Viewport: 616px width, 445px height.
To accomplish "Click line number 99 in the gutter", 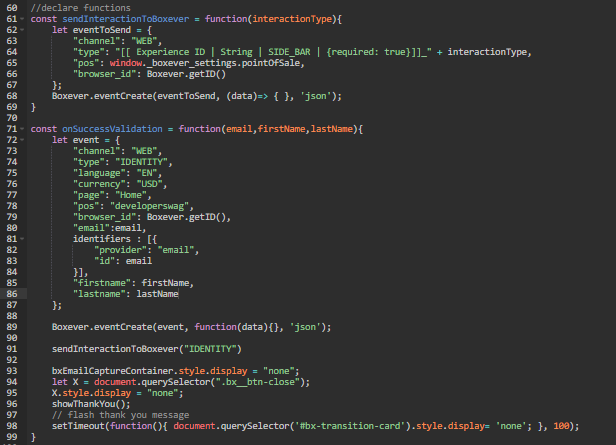I will [x=10, y=436].
